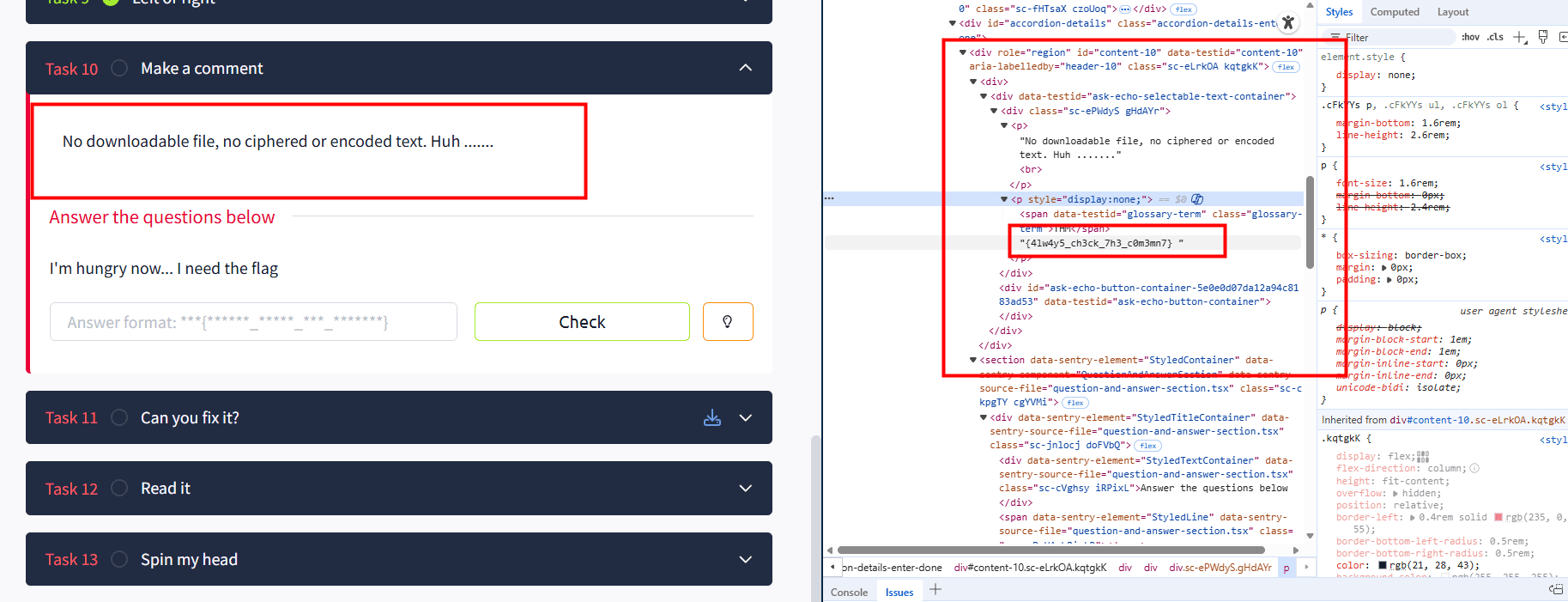Click the new style rule plus icon

pyautogui.click(x=1519, y=37)
